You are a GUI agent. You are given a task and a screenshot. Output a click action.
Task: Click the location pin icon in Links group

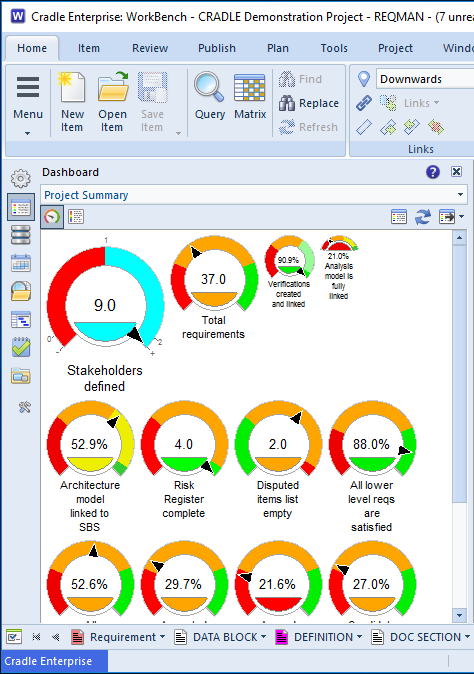(x=364, y=79)
